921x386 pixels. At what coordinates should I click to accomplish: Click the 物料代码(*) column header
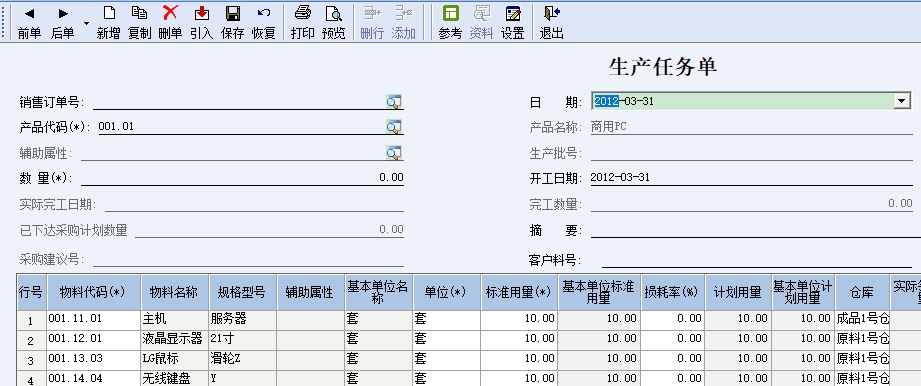pyautogui.click(x=93, y=292)
